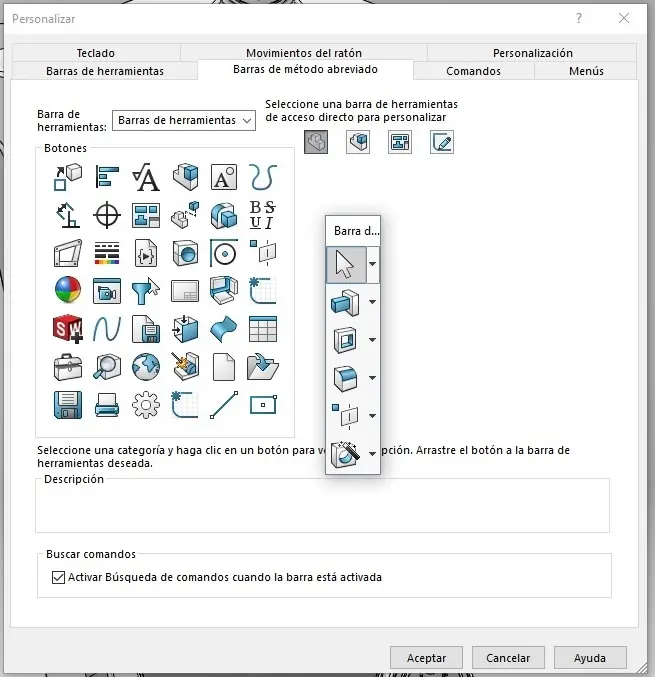
Task: Select the crosshair target icon
Action: click(107, 215)
